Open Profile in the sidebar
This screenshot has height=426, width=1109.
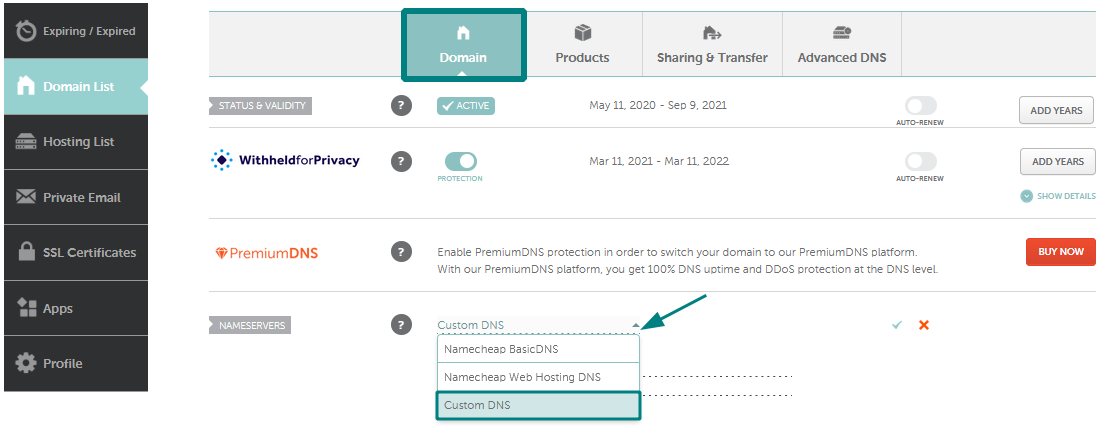click(x=76, y=364)
